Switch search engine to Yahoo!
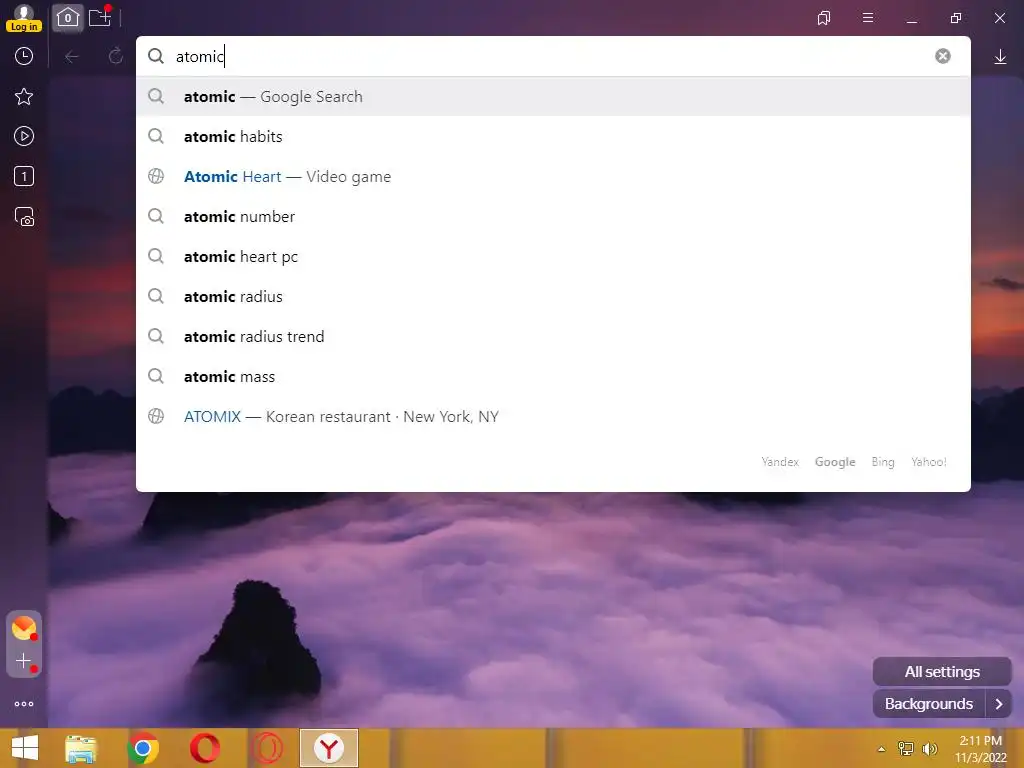 (929, 462)
